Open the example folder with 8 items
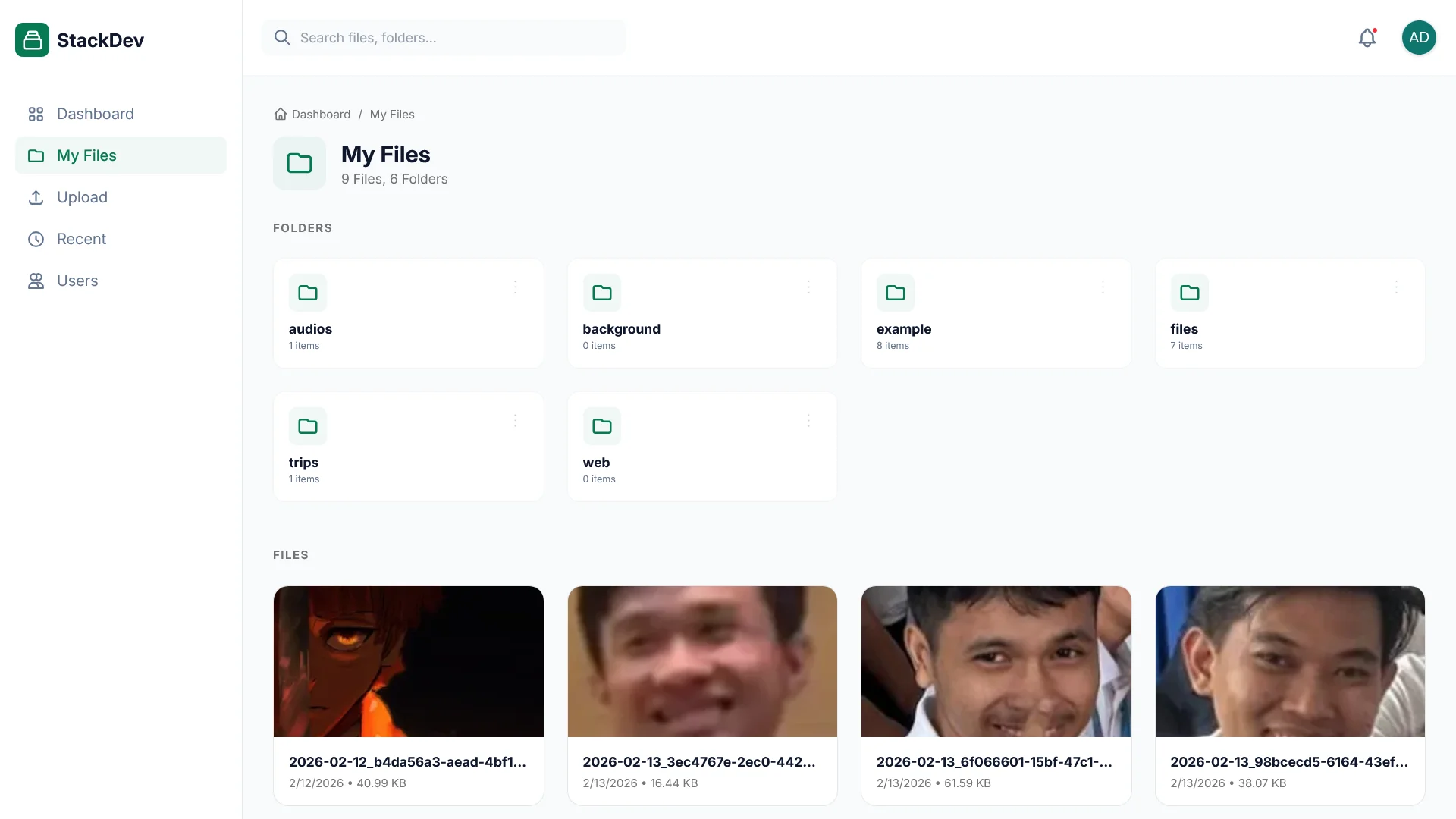This screenshot has height=819, width=1456. click(x=996, y=313)
